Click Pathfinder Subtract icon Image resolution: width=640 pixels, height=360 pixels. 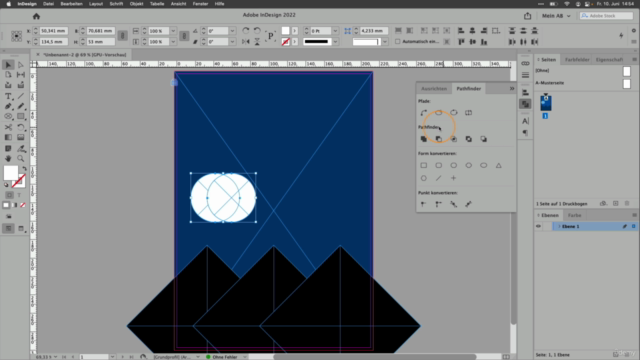point(439,139)
